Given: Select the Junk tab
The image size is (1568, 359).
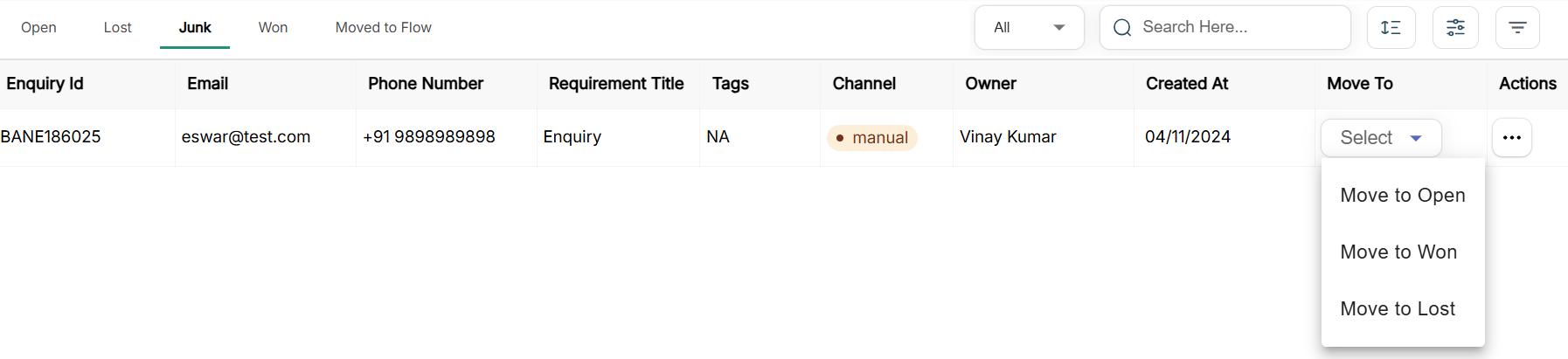Looking at the screenshot, I should pyautogui.click(x=195, y=28).
